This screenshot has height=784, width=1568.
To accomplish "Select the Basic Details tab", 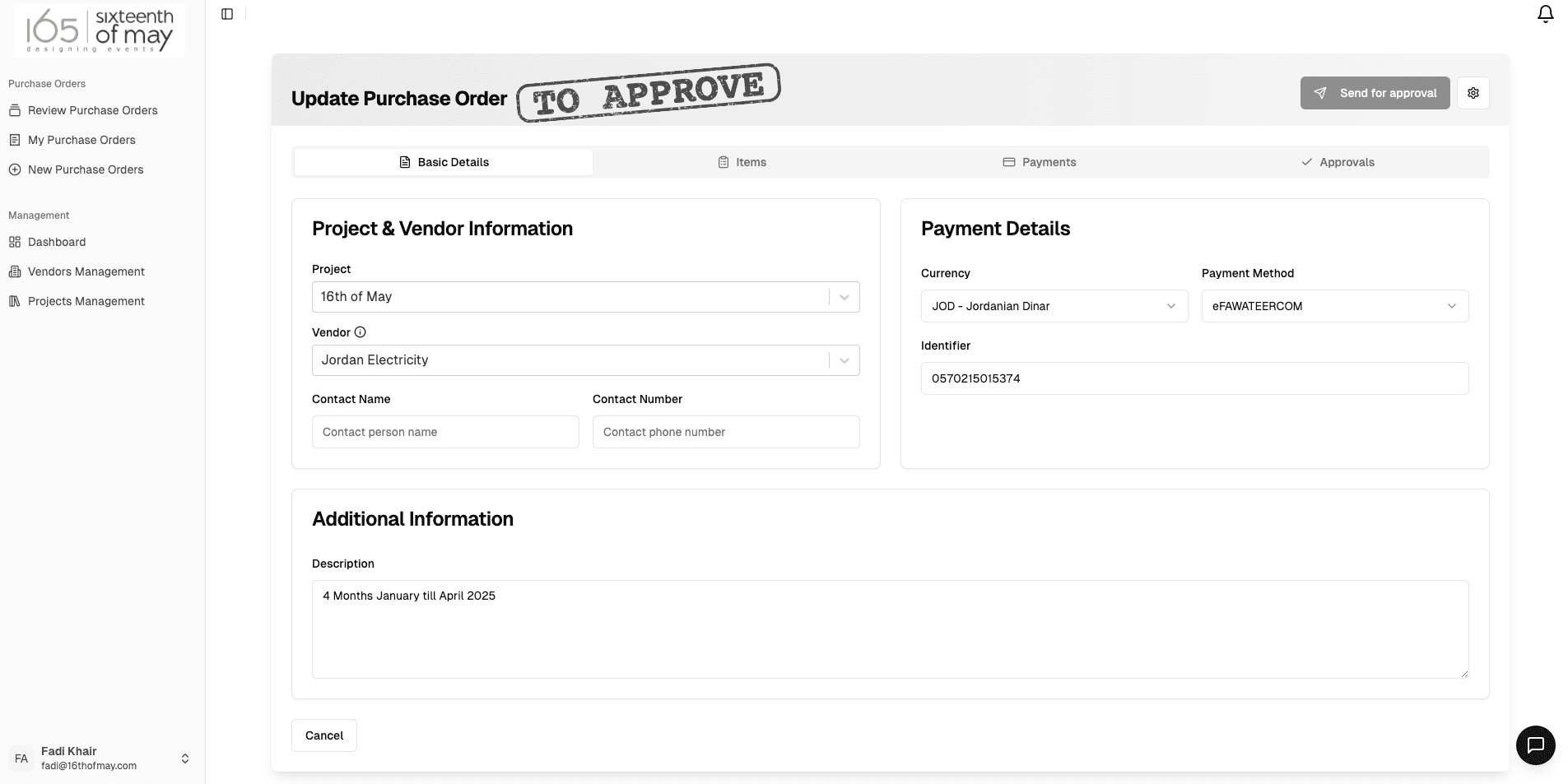I will (x=444, y=162).
